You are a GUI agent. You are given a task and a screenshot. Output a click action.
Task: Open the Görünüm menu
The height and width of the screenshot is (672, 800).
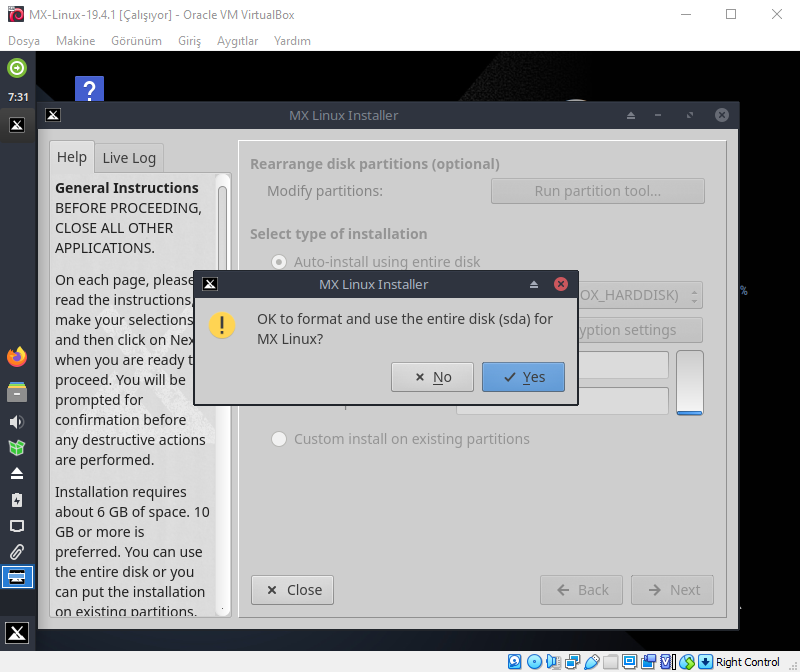[x=136, y=41]
